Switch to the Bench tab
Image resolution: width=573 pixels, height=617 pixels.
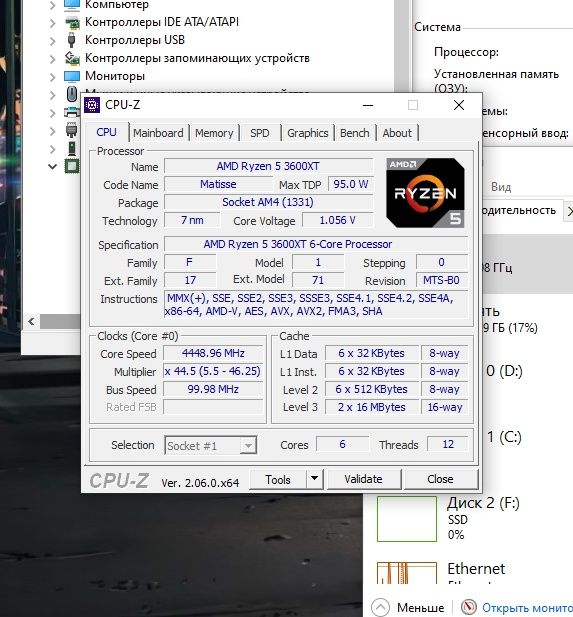click(355, 133)
